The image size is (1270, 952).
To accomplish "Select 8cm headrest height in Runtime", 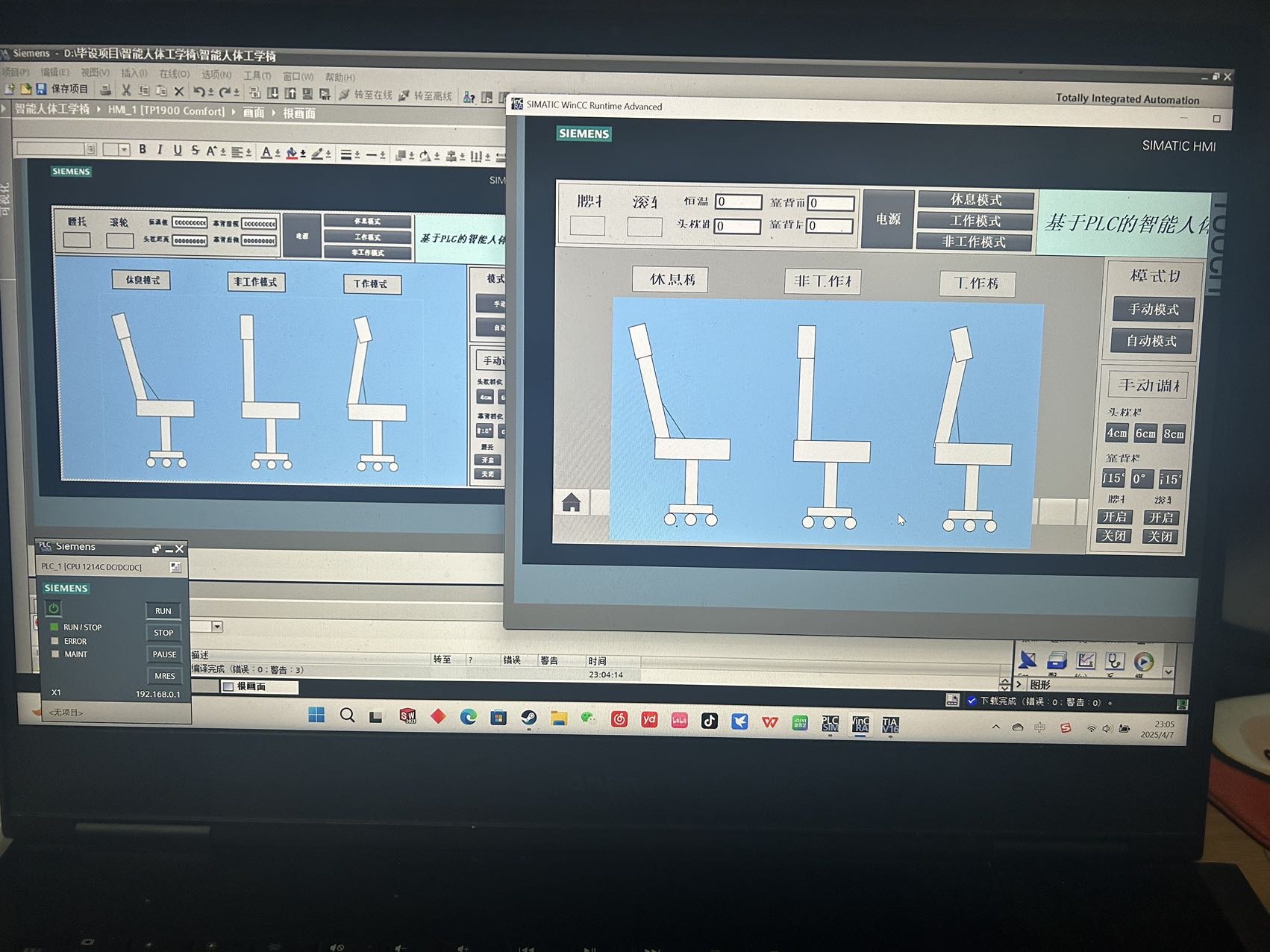I will pyautogui.click(x=1174, y=434).
